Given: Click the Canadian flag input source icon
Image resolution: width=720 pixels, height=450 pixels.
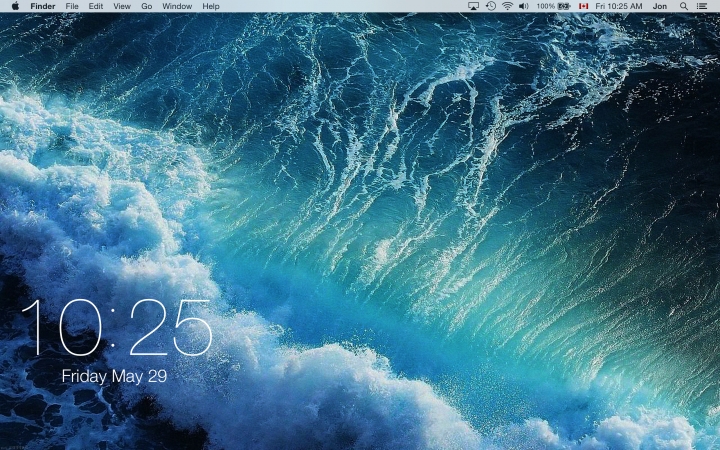Looking at the screenshot, I should point(583,6).
